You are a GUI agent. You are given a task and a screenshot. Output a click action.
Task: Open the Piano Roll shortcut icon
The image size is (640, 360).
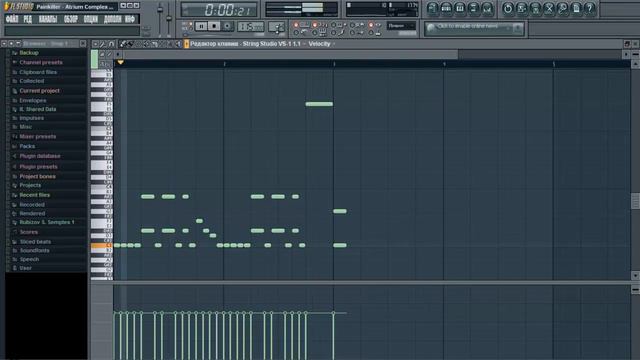(x=460, y=8)
